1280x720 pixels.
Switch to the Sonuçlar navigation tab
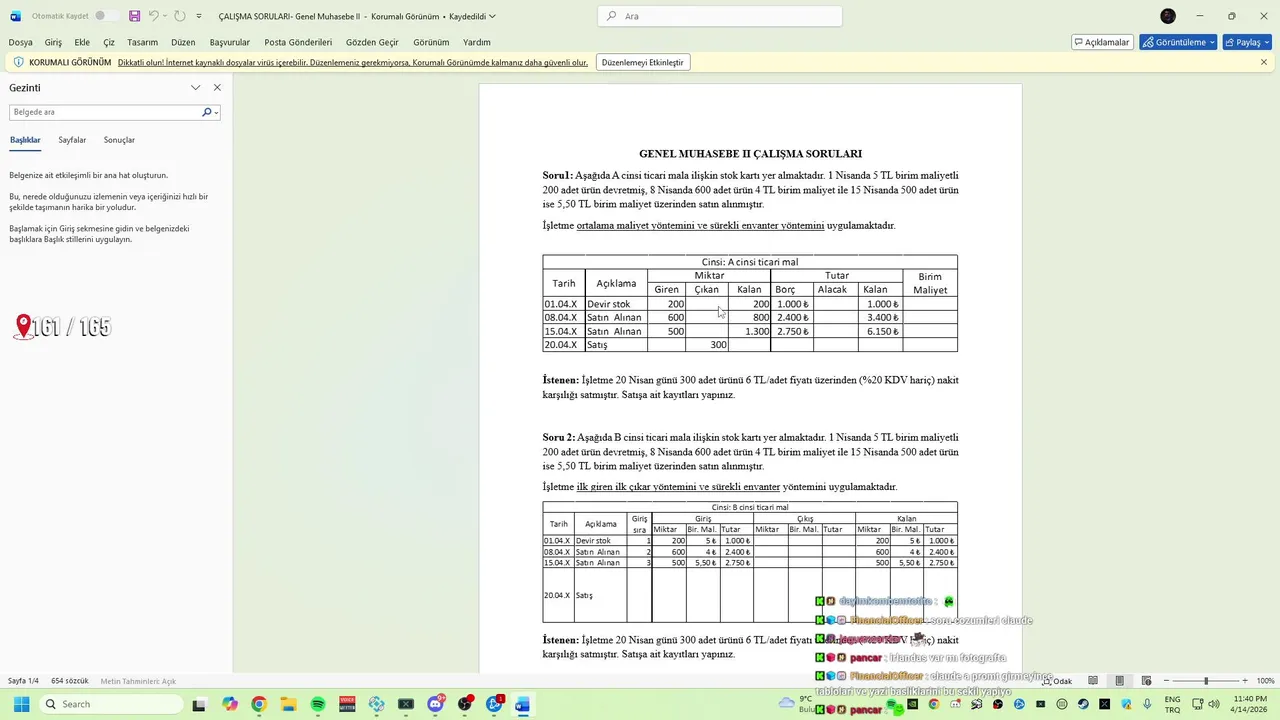click(119, 140)
